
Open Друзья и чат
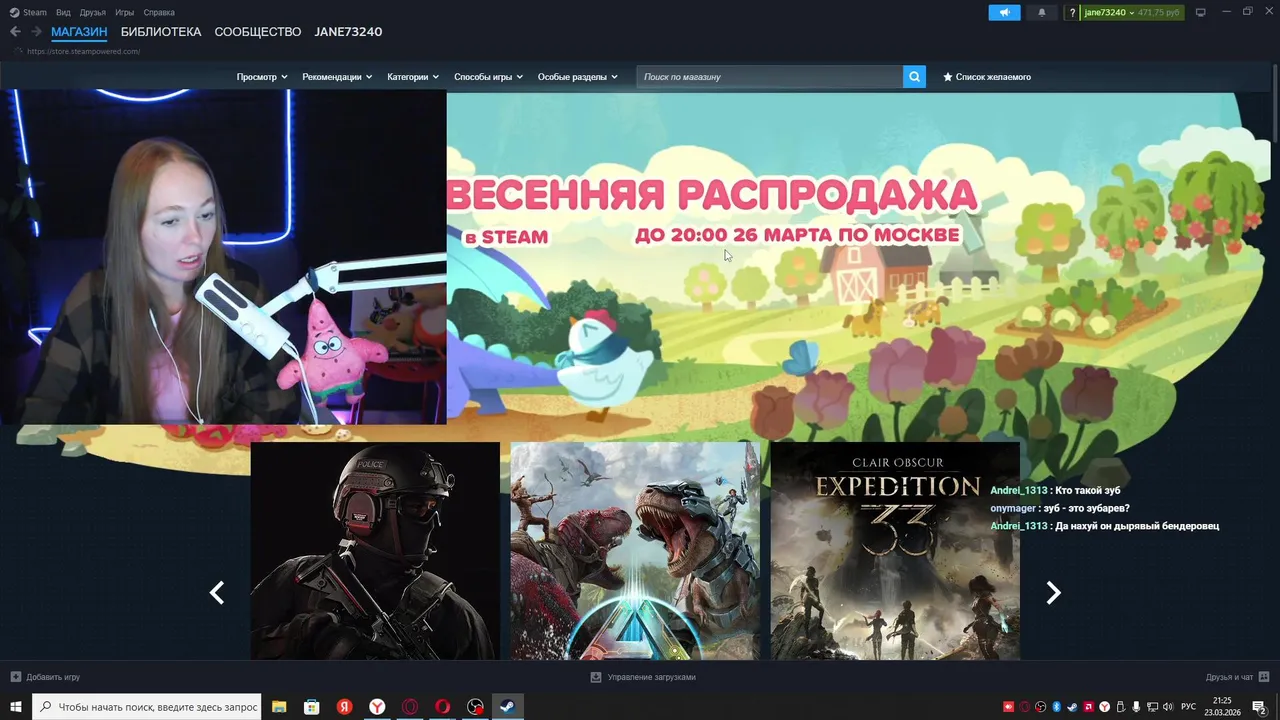[1237, 677]
